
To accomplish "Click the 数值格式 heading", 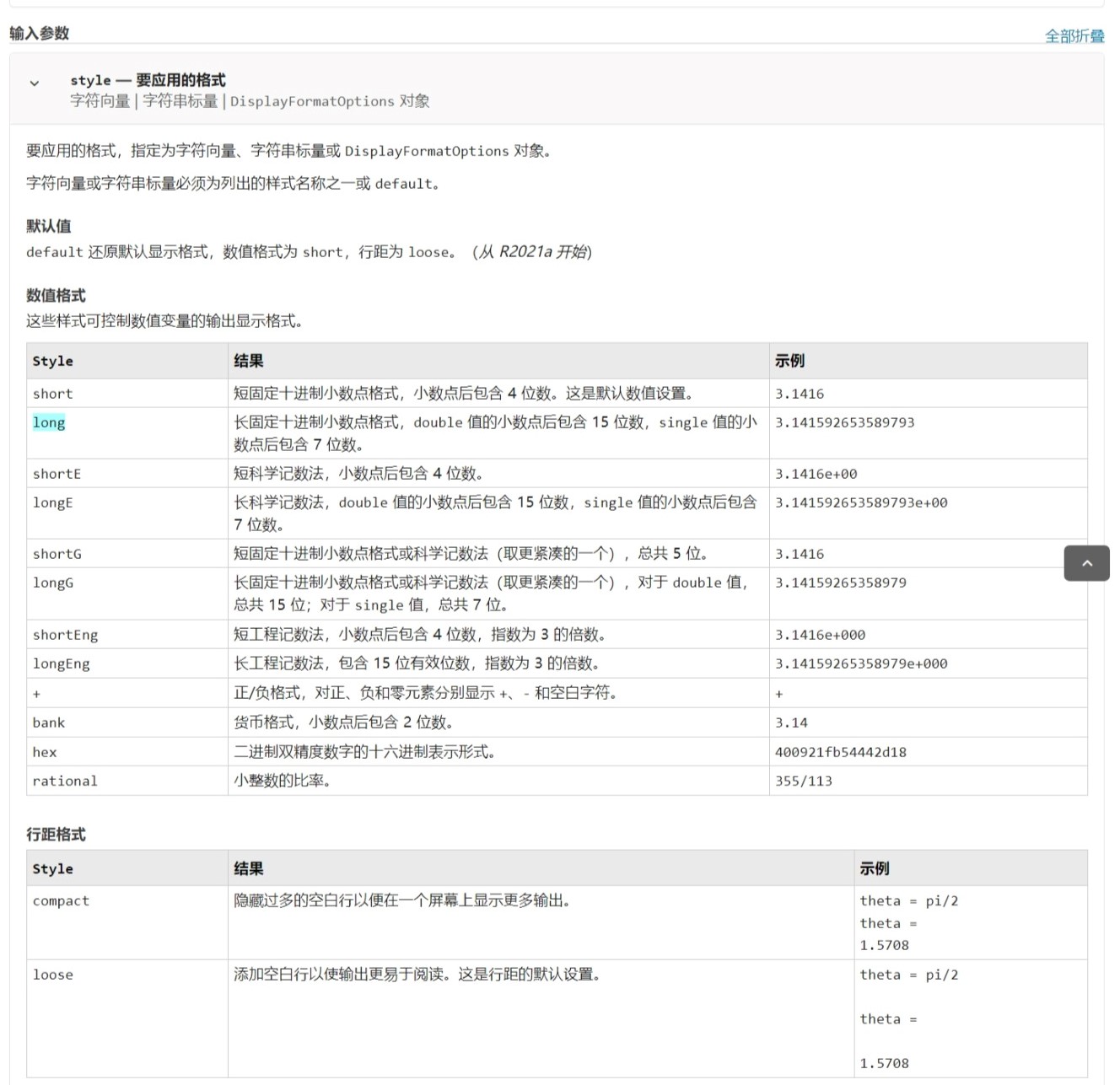I will coord(56,295).
